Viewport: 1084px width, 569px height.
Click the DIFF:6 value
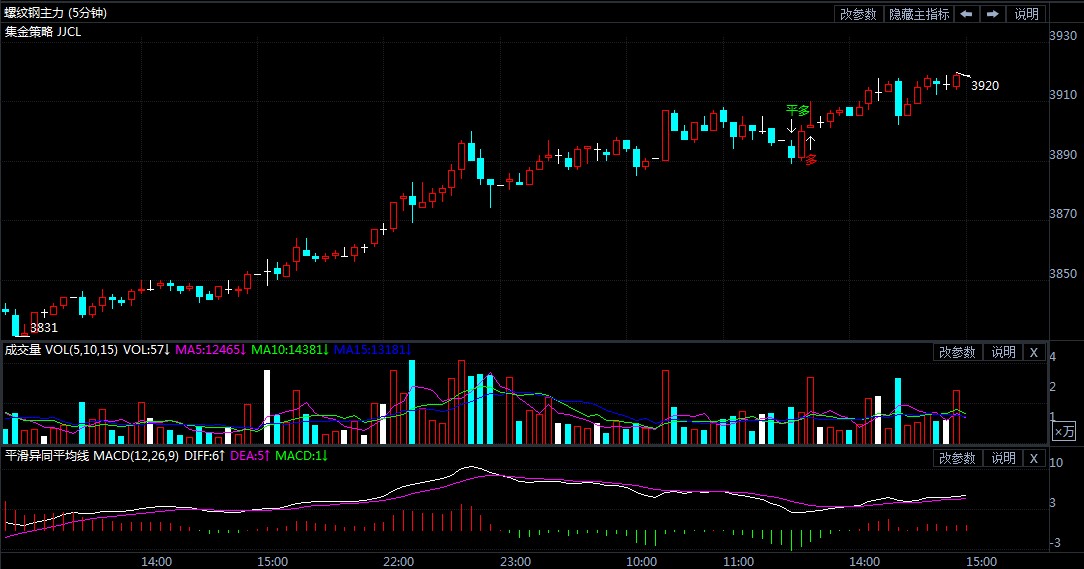click(205, 456)
